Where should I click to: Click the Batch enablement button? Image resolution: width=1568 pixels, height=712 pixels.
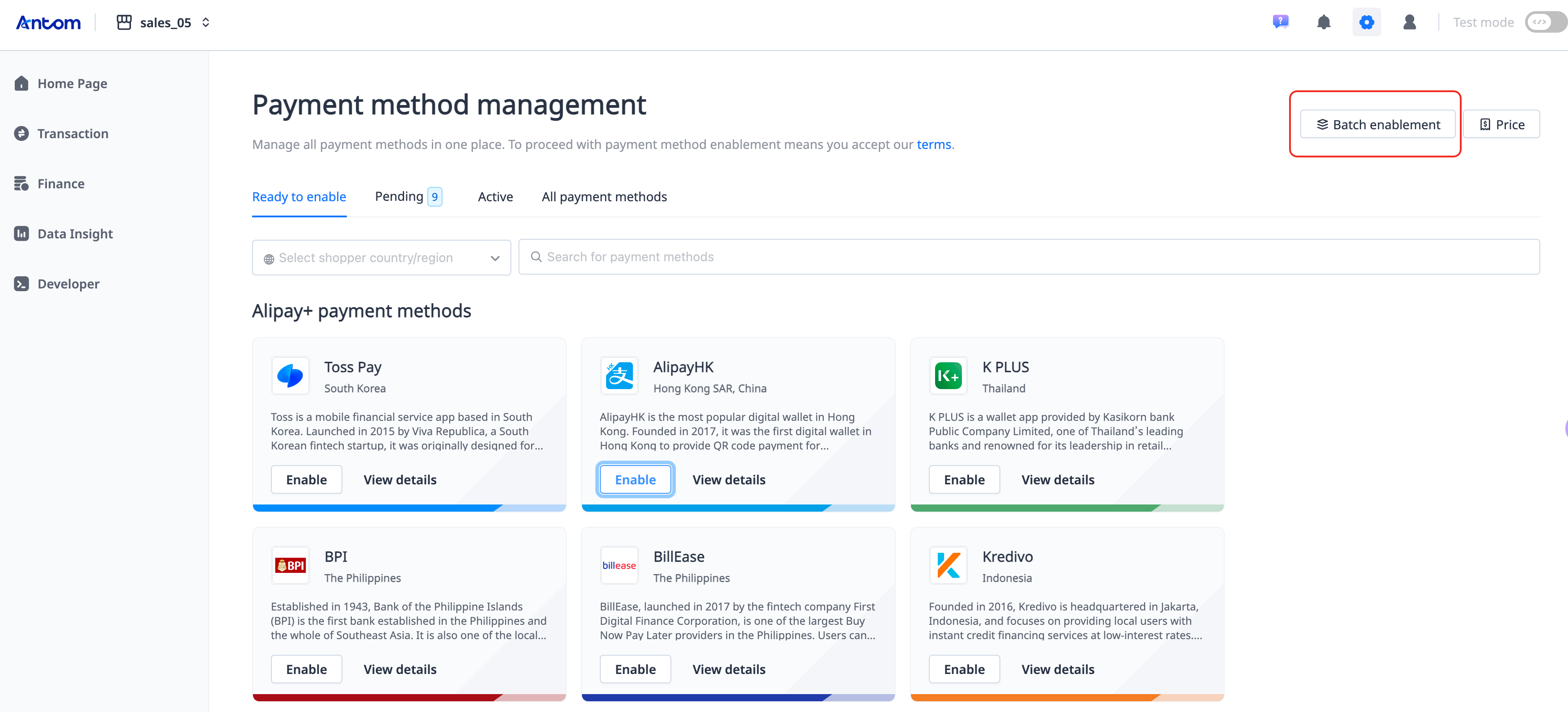1378,123
